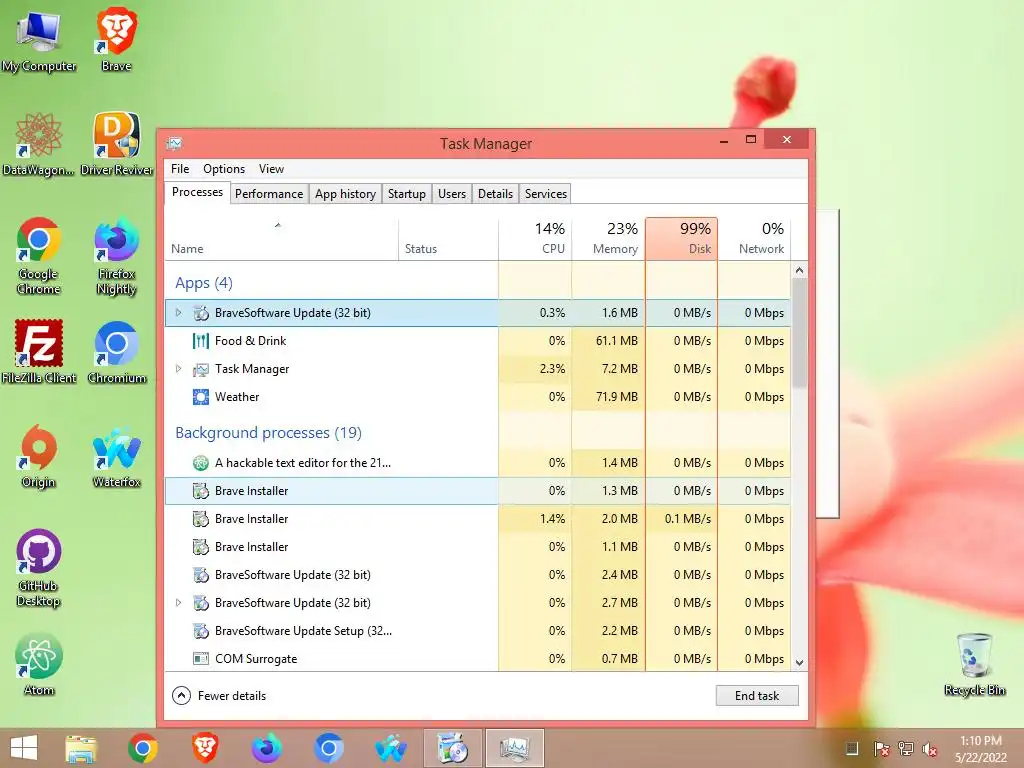Open the Options menu
Screen dimensions: 1024x768
[x=224, y=169]
